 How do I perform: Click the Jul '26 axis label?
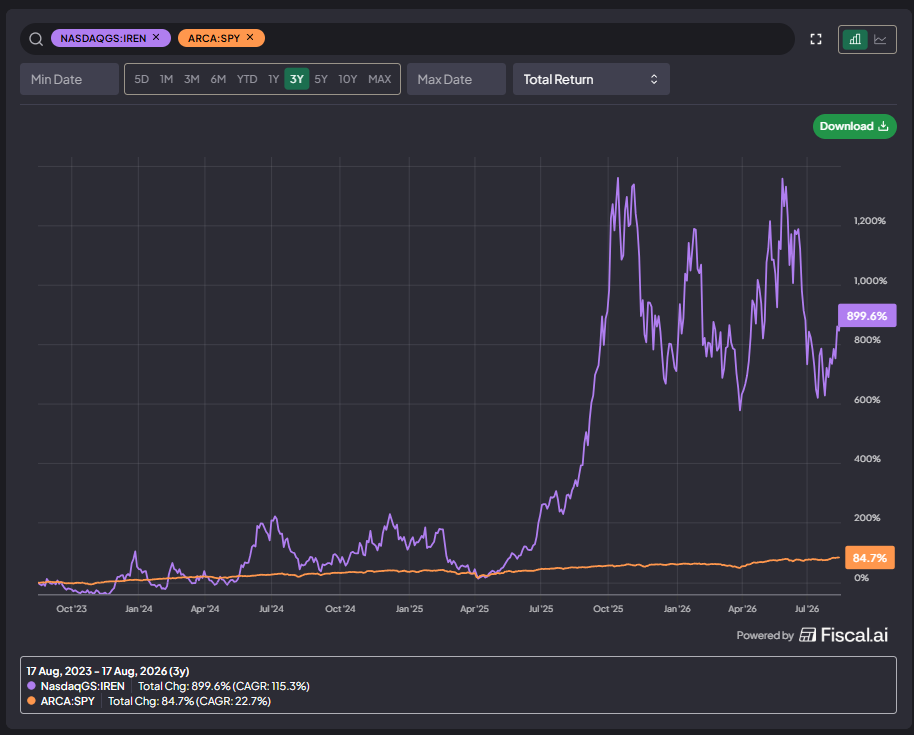point(807,609)
